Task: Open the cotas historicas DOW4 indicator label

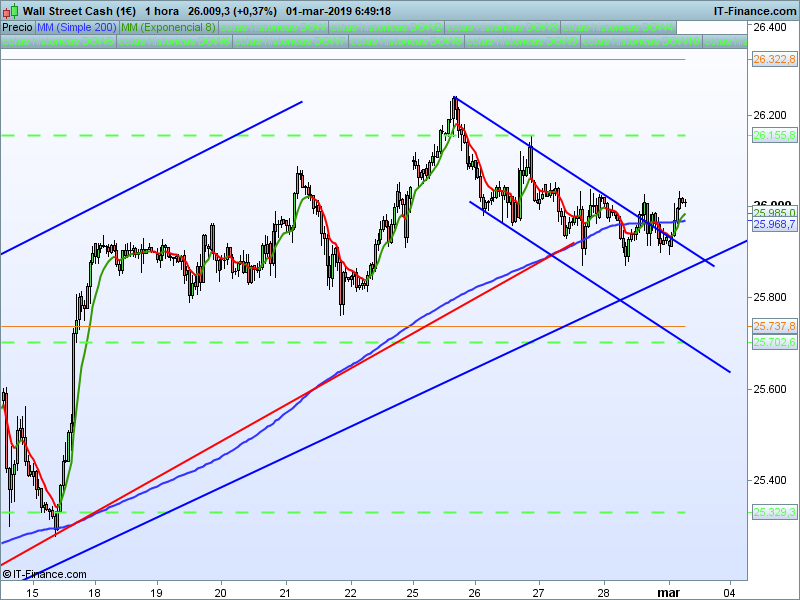Action: (x=618, y=27)
